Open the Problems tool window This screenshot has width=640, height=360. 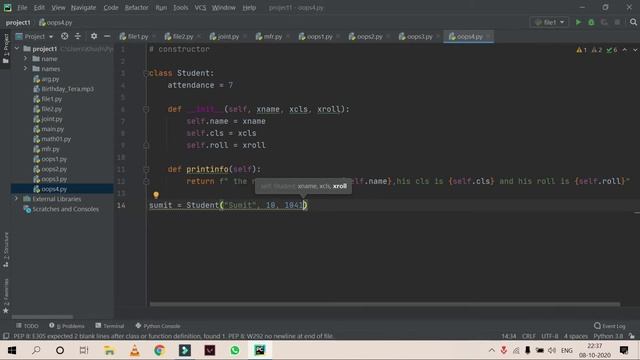(67, 326)
